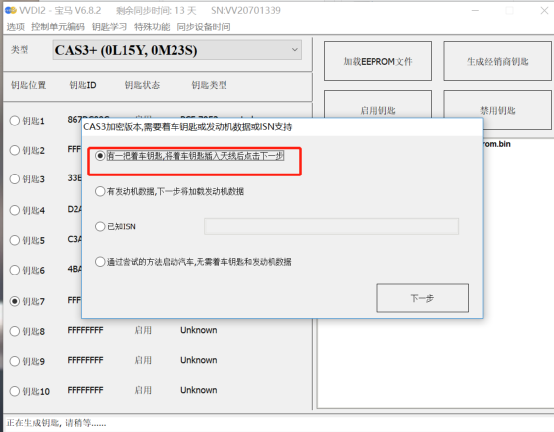Select 钥匙2 radio button
The height and width of the screenshot is (432, 554).
point(14,150)
